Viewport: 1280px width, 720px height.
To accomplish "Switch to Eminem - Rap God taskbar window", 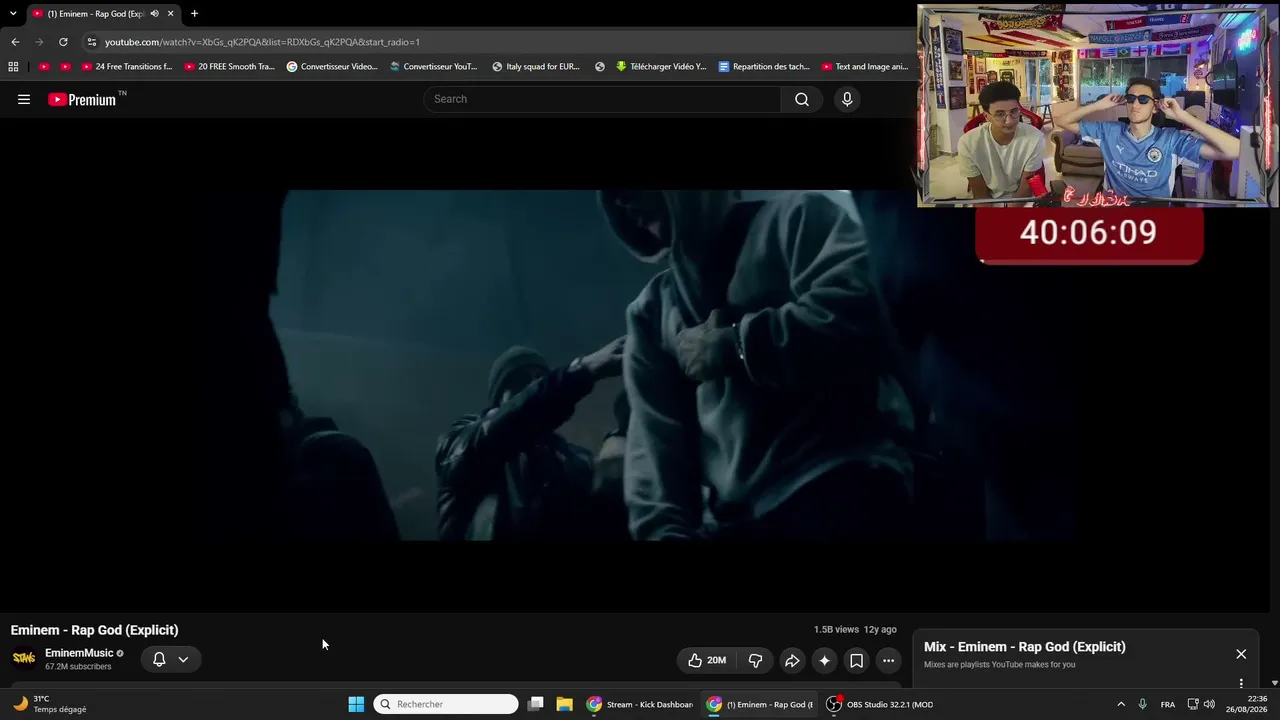I will point(760,704).
